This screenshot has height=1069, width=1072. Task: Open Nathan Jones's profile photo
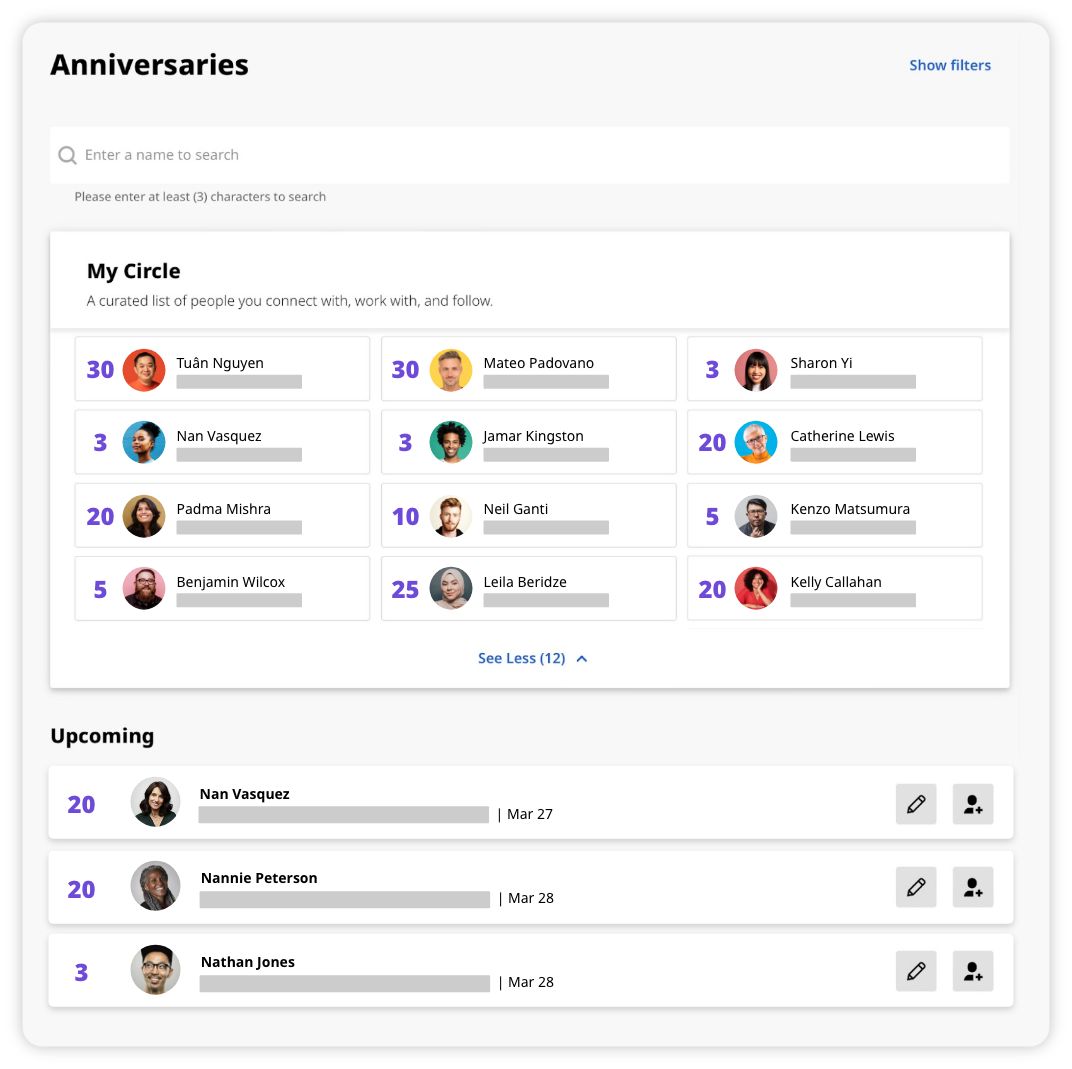(155, 970)
